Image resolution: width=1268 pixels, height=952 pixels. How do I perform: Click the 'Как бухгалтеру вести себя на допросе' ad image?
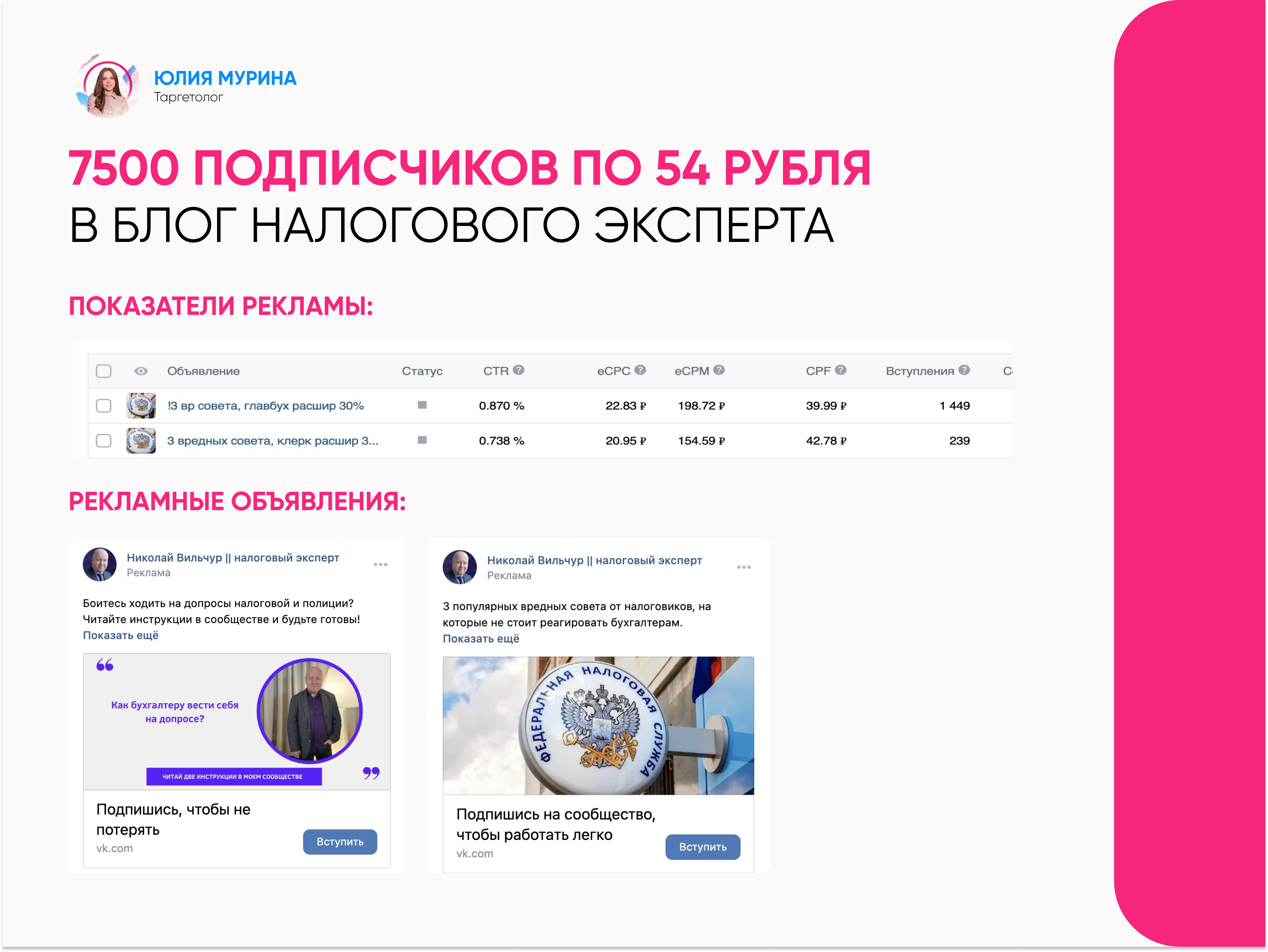click(x=237, y=722)
